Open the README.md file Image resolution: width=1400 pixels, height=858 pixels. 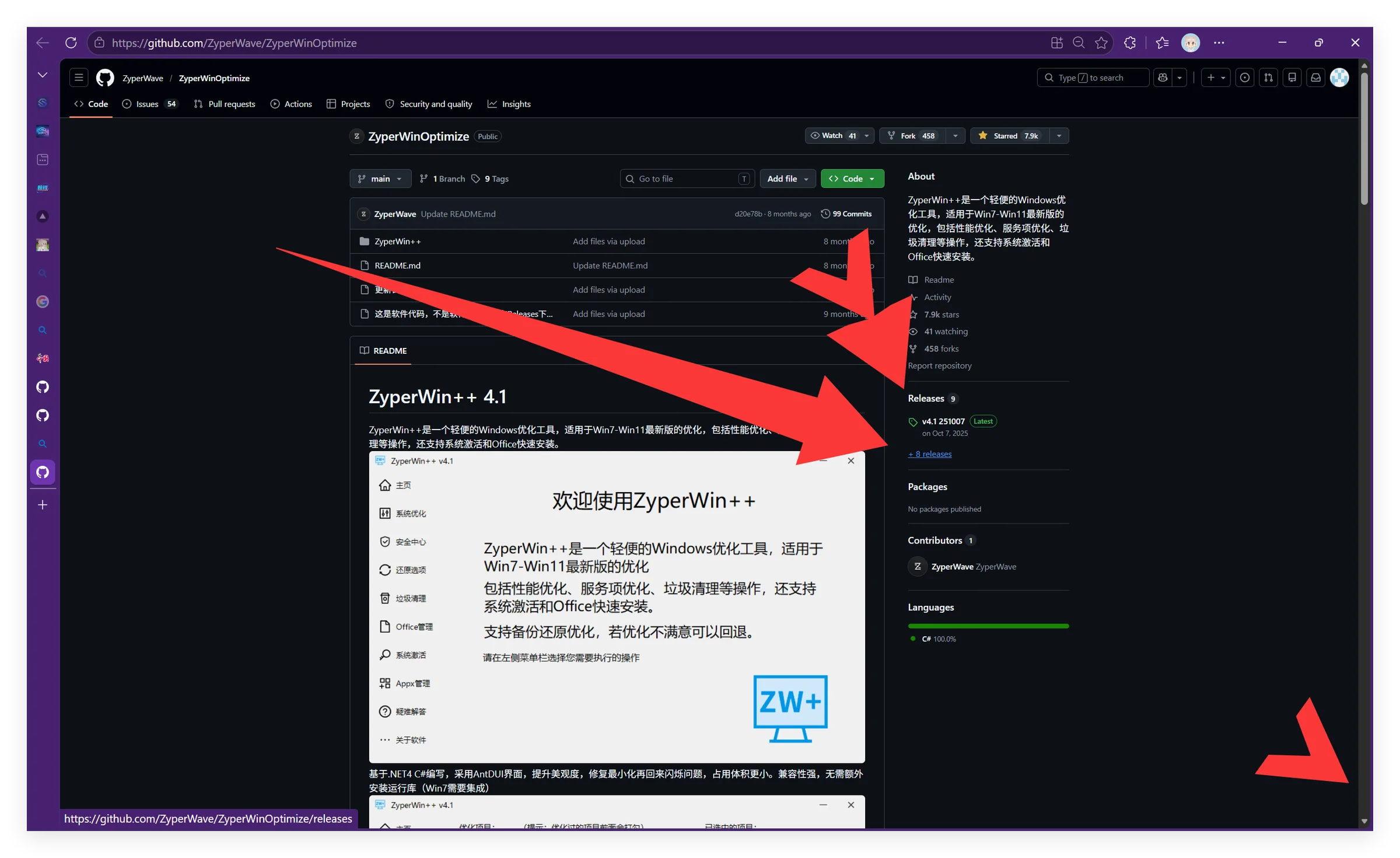[x=397, y=266]
